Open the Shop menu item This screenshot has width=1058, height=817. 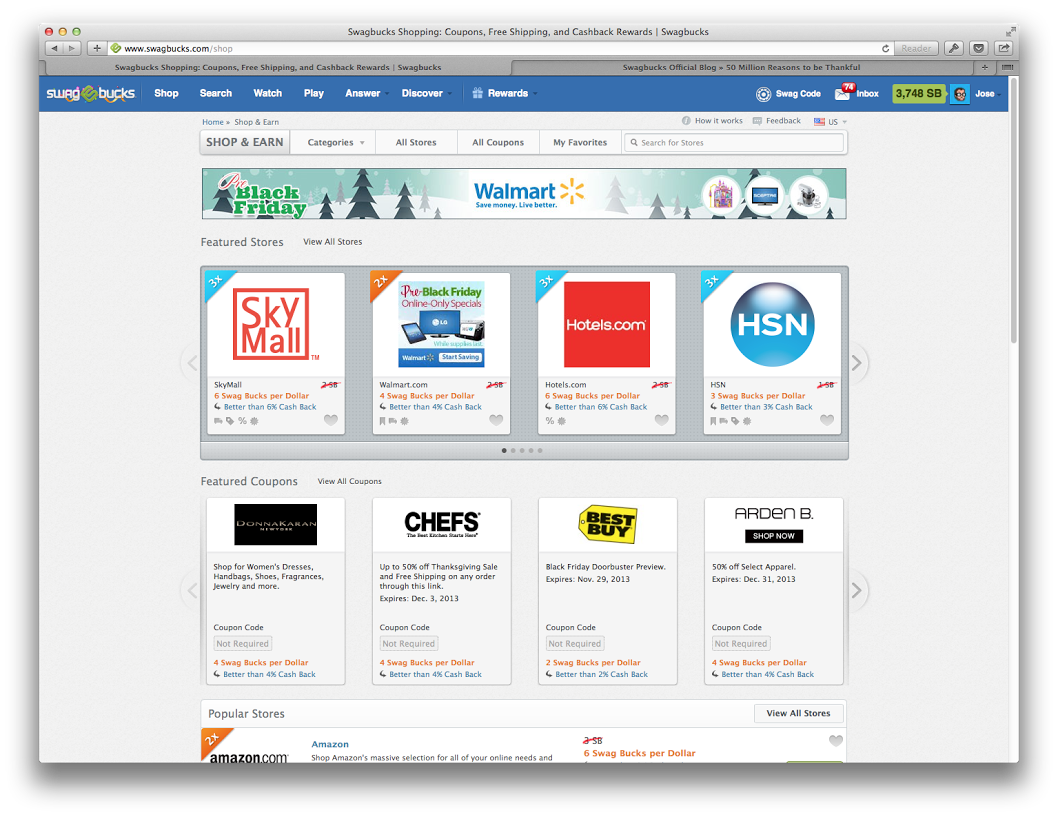point(166,93)
